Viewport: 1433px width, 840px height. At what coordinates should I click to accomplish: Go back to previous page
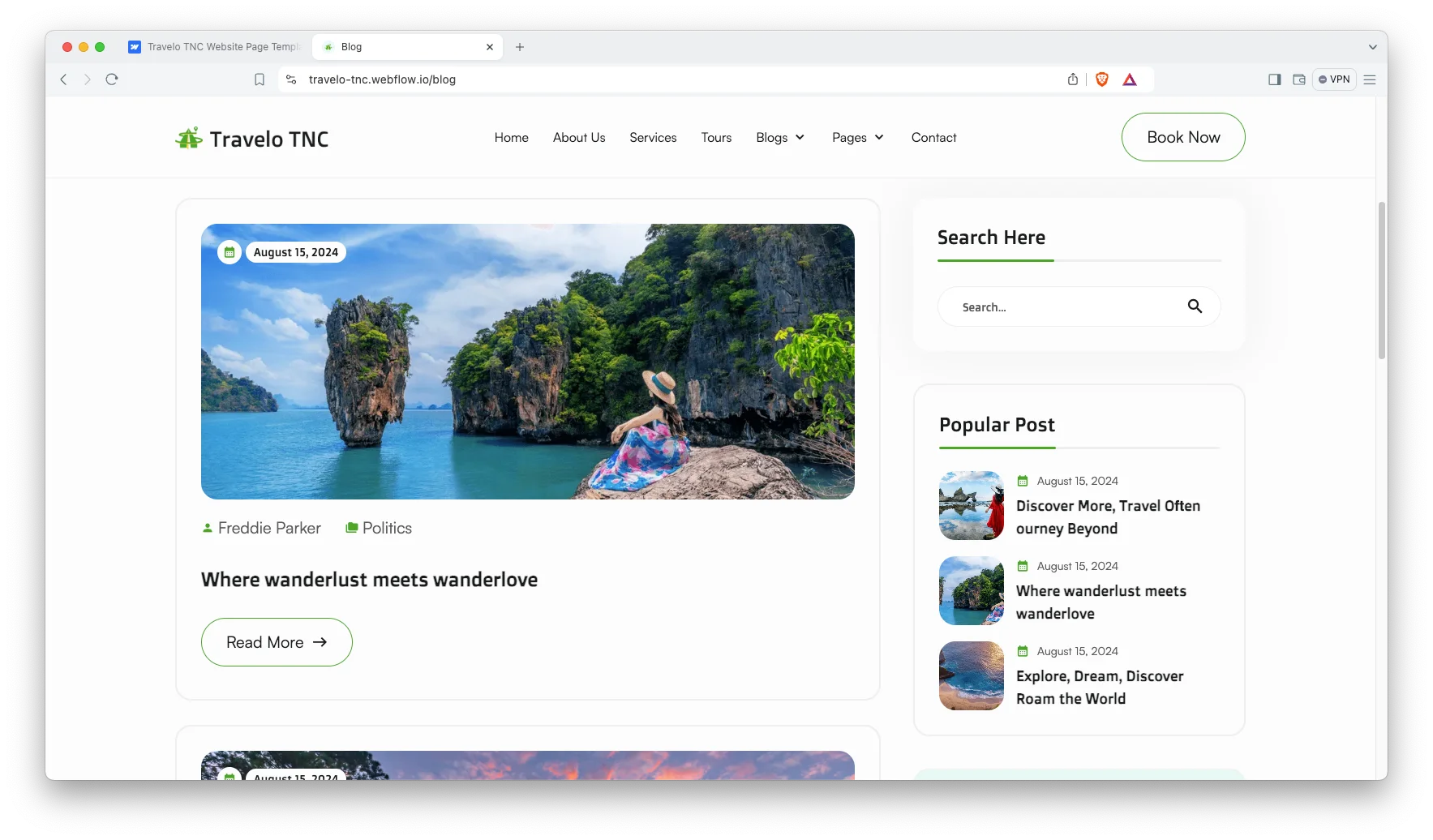(x=64, y=79)
